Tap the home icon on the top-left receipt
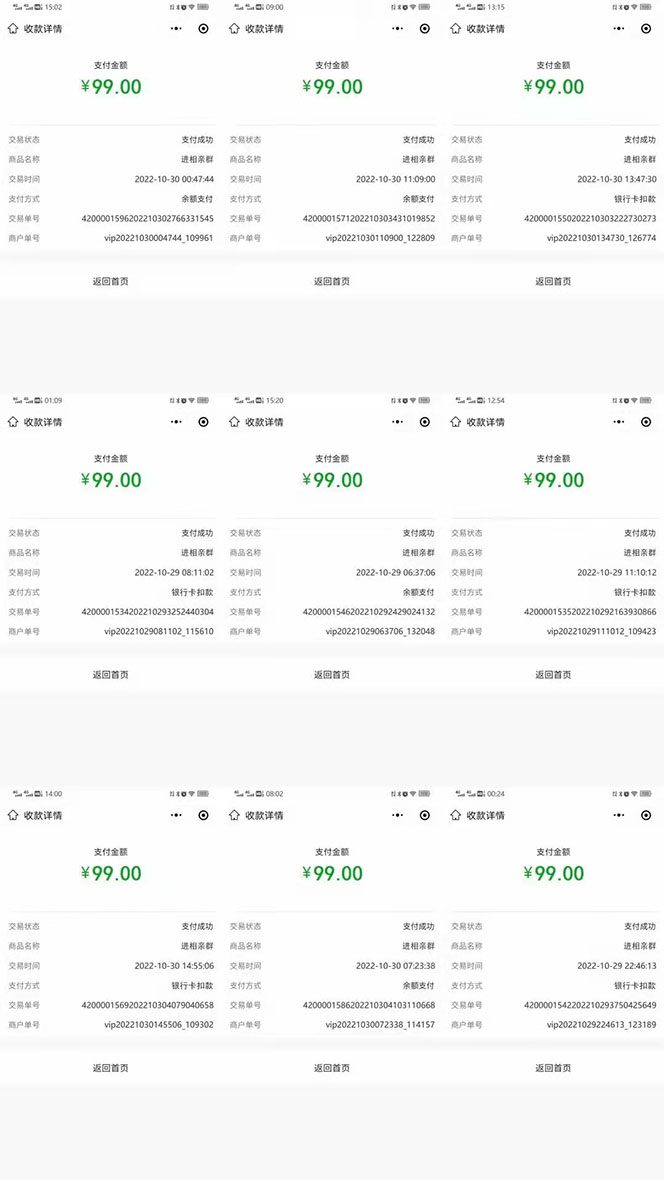 pos(13,28)
